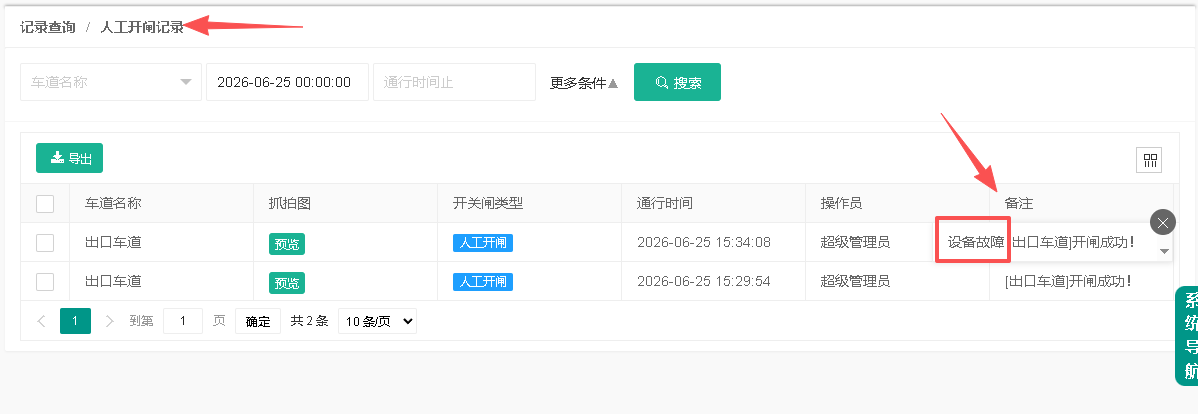Viewport: 1198px width, 414px height.
Task: Click 人工开闸 tag in the 15:29:54 row
Action: (483, 282)
